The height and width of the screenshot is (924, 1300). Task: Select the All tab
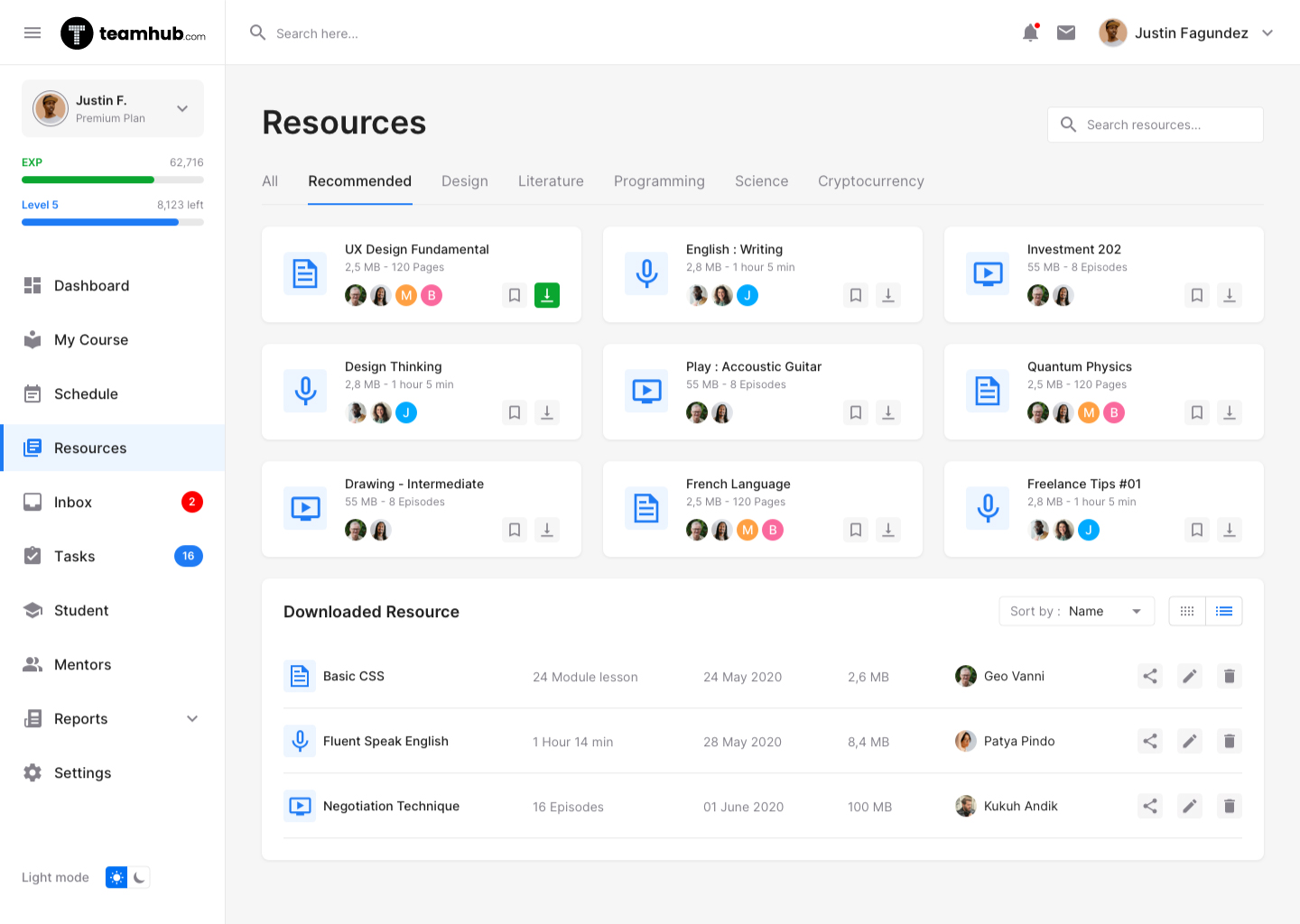tap(270, 181)
